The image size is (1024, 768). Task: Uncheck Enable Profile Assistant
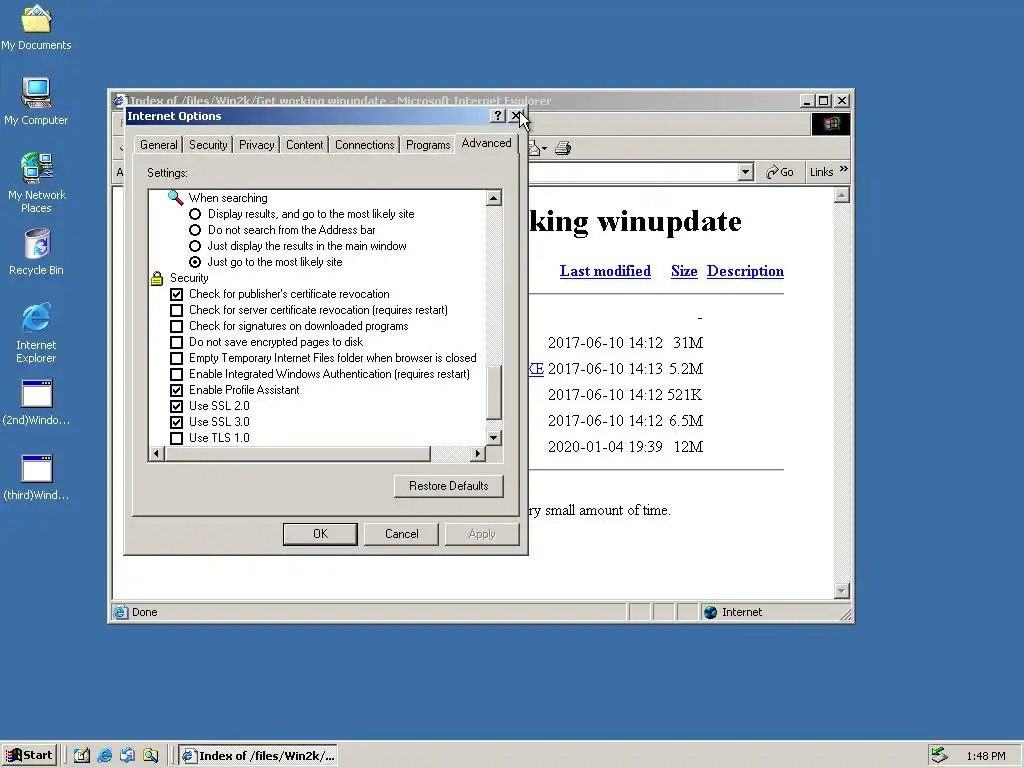tap(176, 391)
